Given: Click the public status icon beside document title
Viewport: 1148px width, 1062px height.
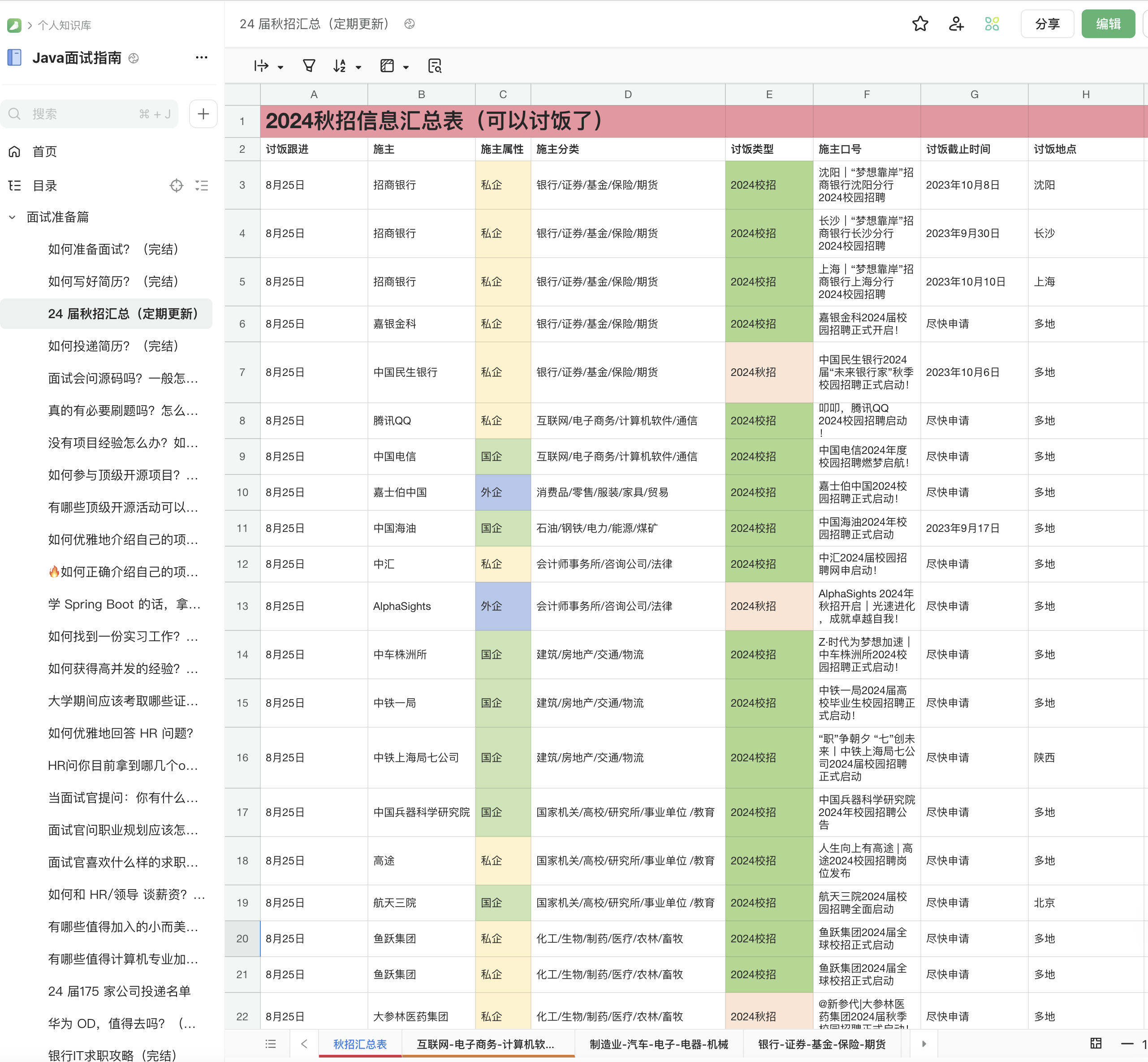Looking at the screenshot, I should tap(410, 24).
